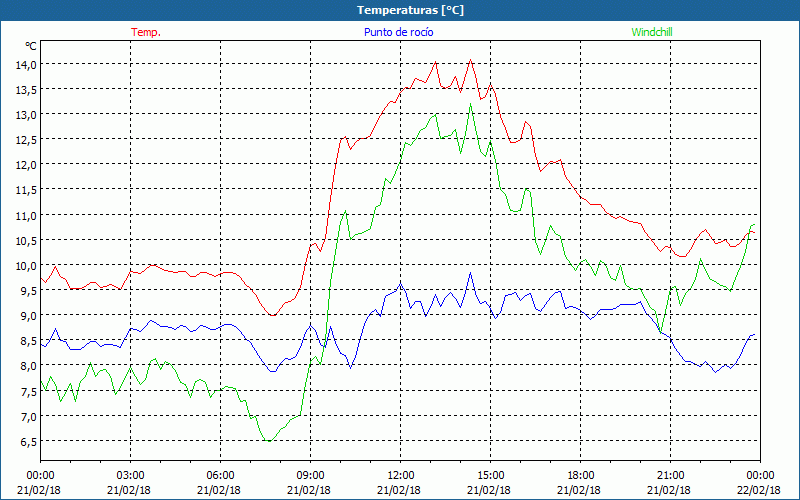The image size is (800, 500).
Task: Click the 12:00 time axis label
Action: click(x=401, y=476)
